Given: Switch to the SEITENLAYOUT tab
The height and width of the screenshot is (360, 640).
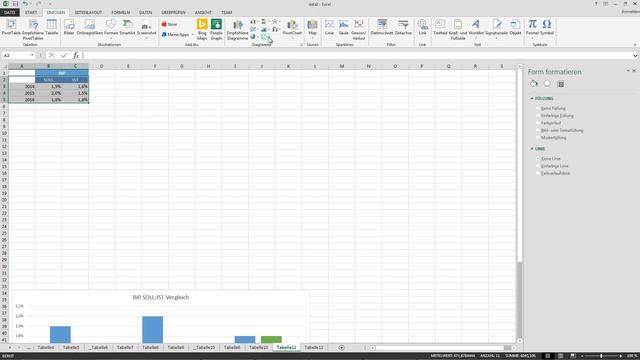Looking at the screenshot, I should point(88,12).
